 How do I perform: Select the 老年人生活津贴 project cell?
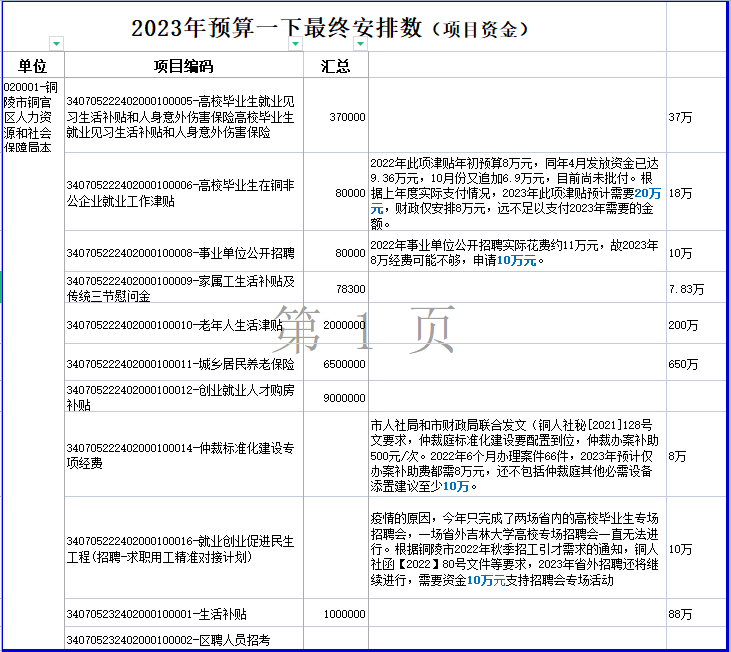click(x=183, y=325)
